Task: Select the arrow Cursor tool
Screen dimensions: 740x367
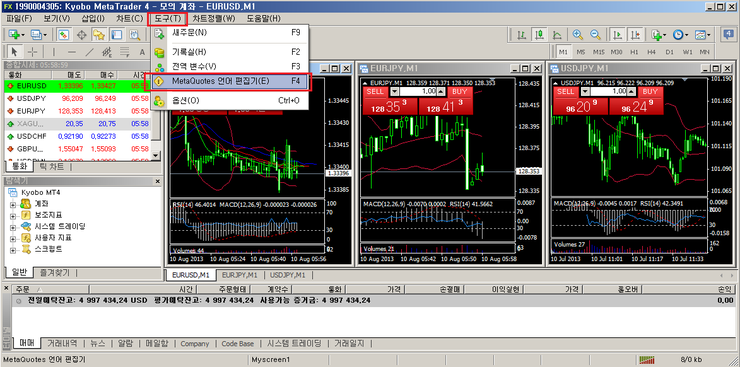Action: coord(14,52)
